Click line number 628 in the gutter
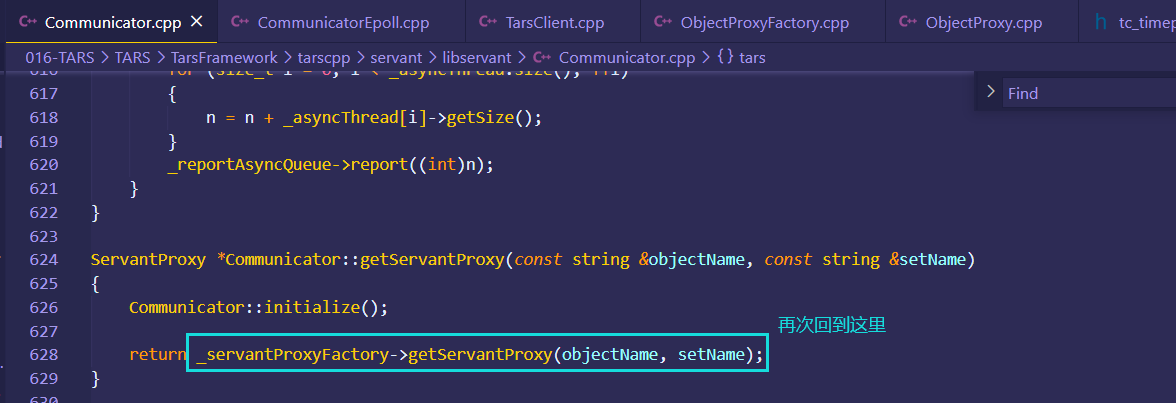 pos(44,355)
